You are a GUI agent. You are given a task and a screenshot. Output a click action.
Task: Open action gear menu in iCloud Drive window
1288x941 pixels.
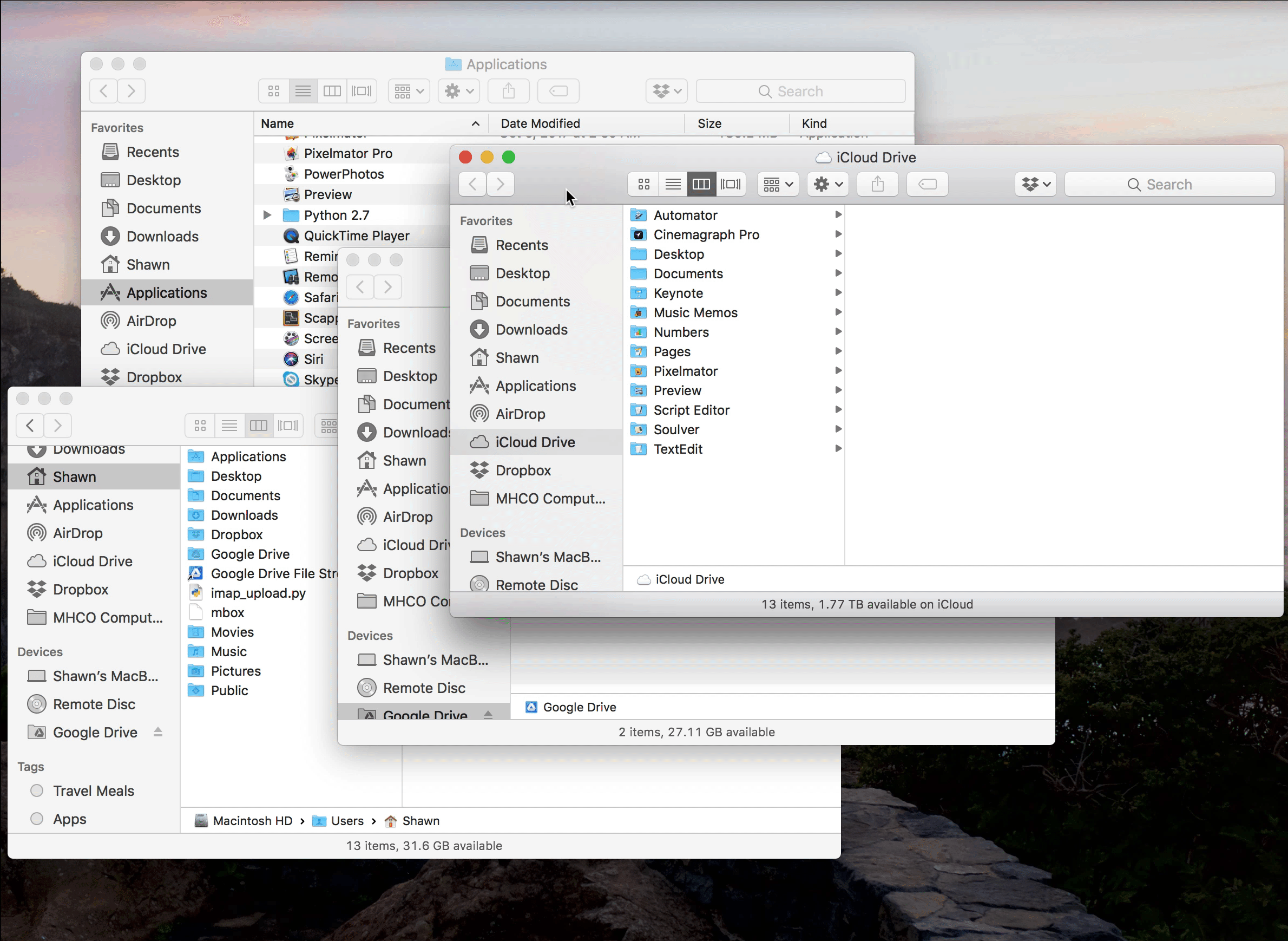pos(827,184)
